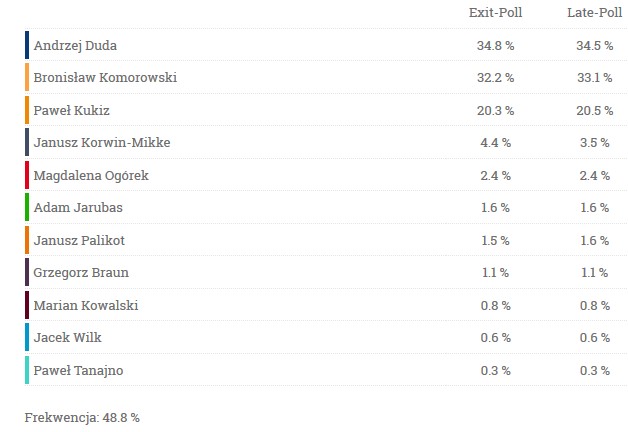Click Komorowski's 33.1 % late-poll value

coord(594,78)
